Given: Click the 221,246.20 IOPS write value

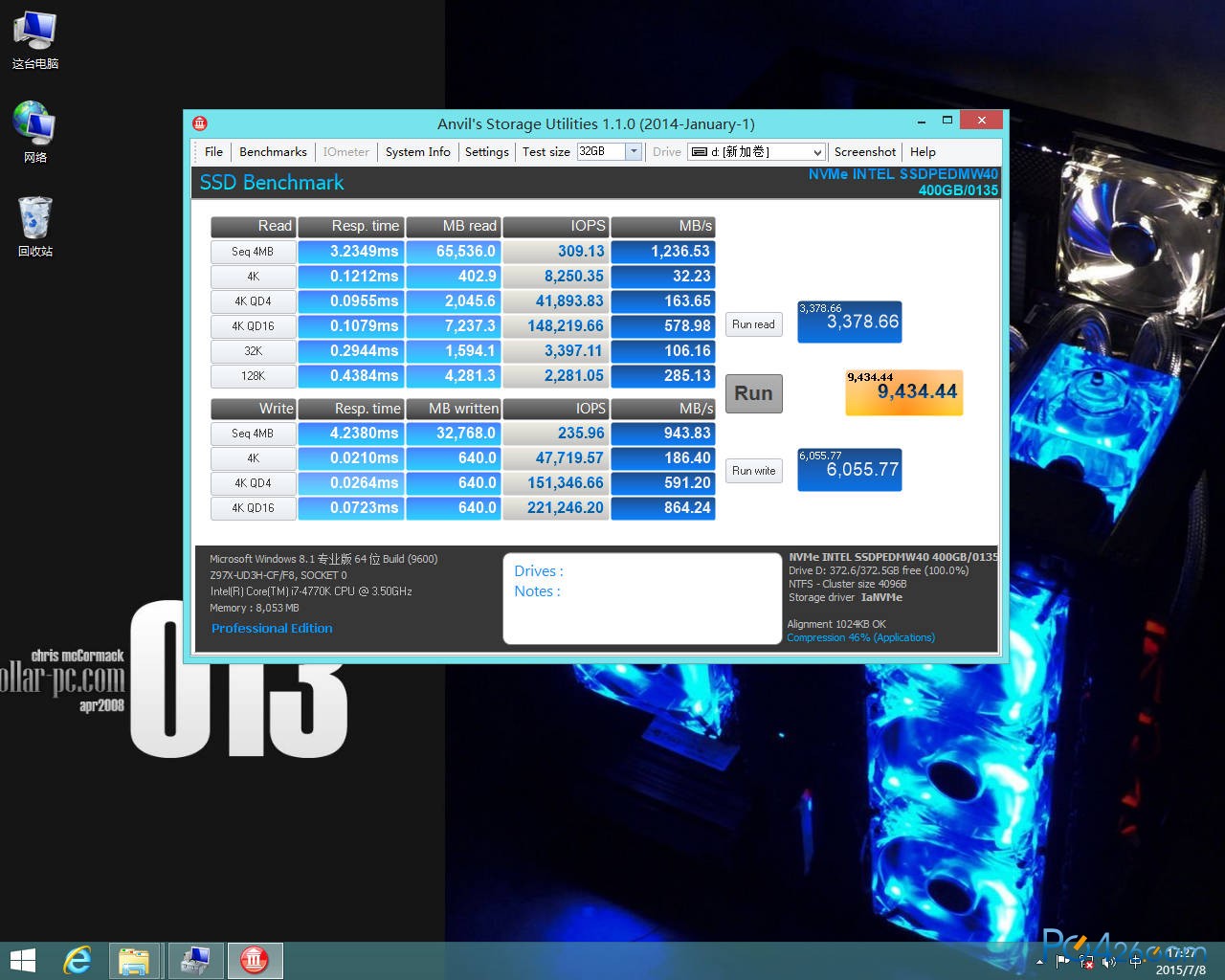Looking at the screenshot, I should [x=555, y=508].
